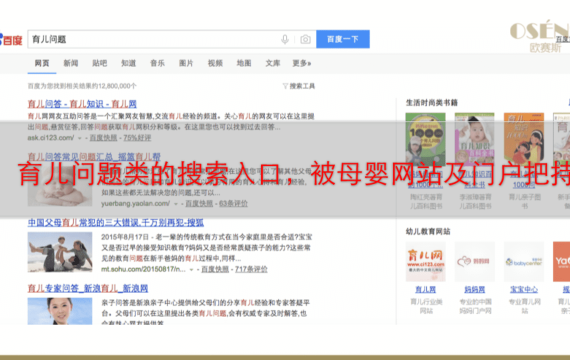The width and height of the screenshot is (570, 360).
Task: Click the 63条评价 reviews link
Action: [233, 204]
